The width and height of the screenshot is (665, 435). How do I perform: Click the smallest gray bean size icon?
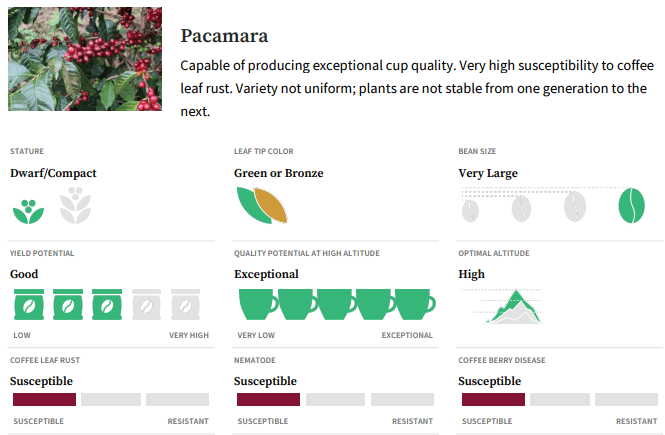(x=471, y=210)
